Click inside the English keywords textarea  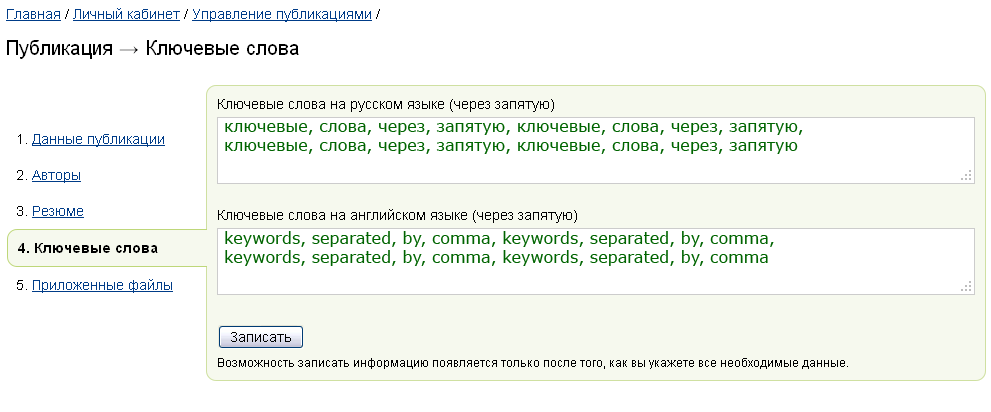coord(595,262)
